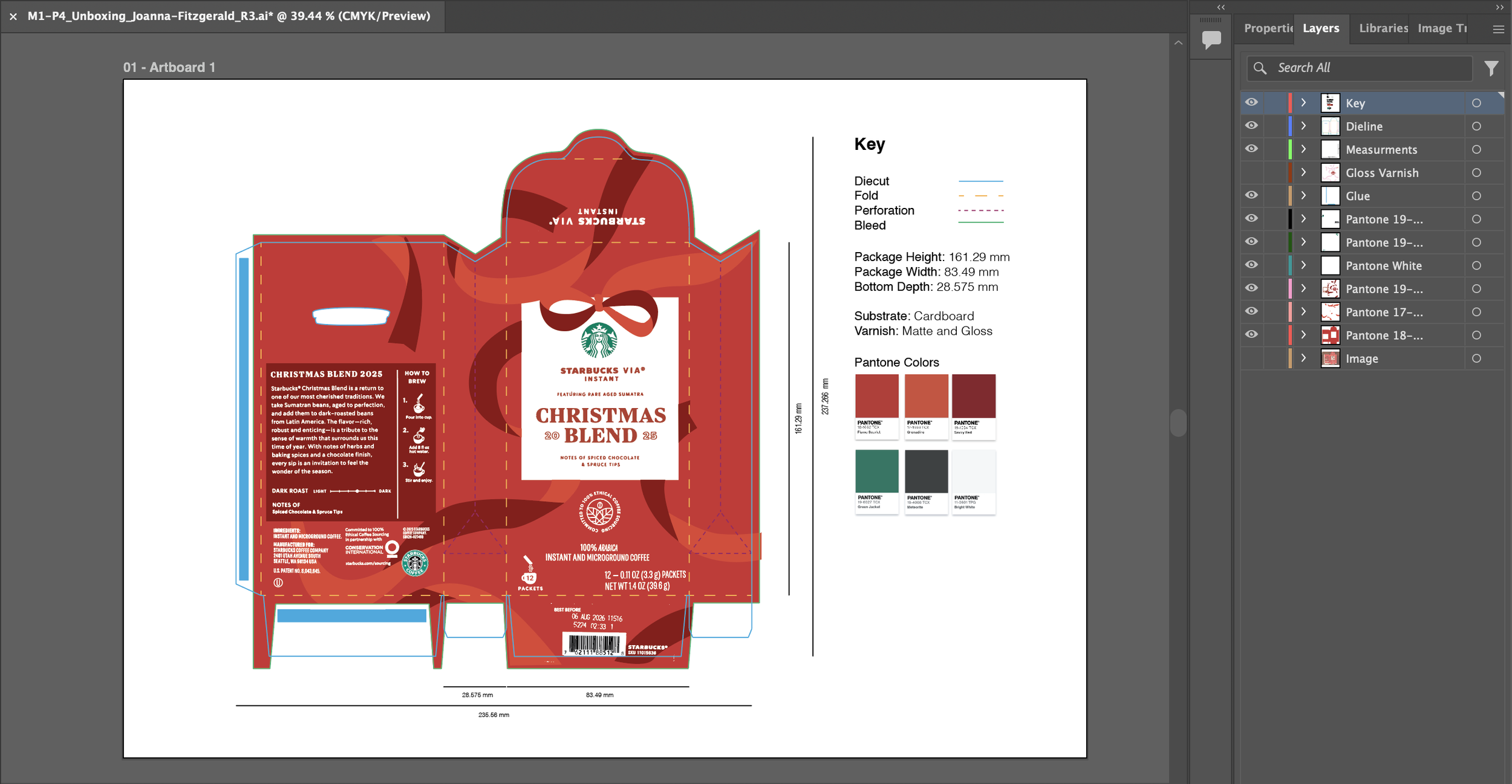Click the Key layer thumbnail

pos(1330,103)
